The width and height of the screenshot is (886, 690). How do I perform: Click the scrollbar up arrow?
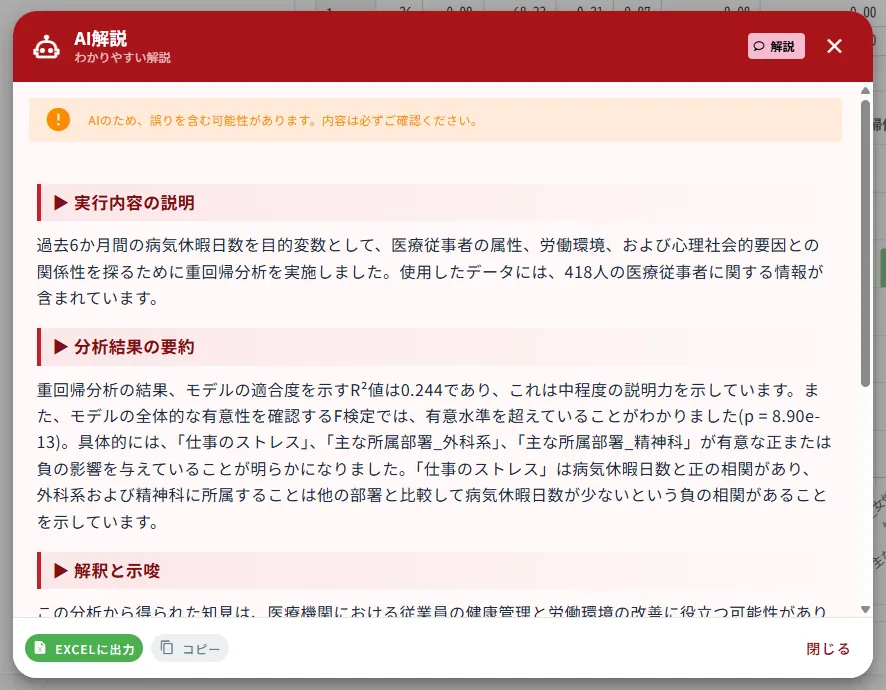(x=865, y=90)
